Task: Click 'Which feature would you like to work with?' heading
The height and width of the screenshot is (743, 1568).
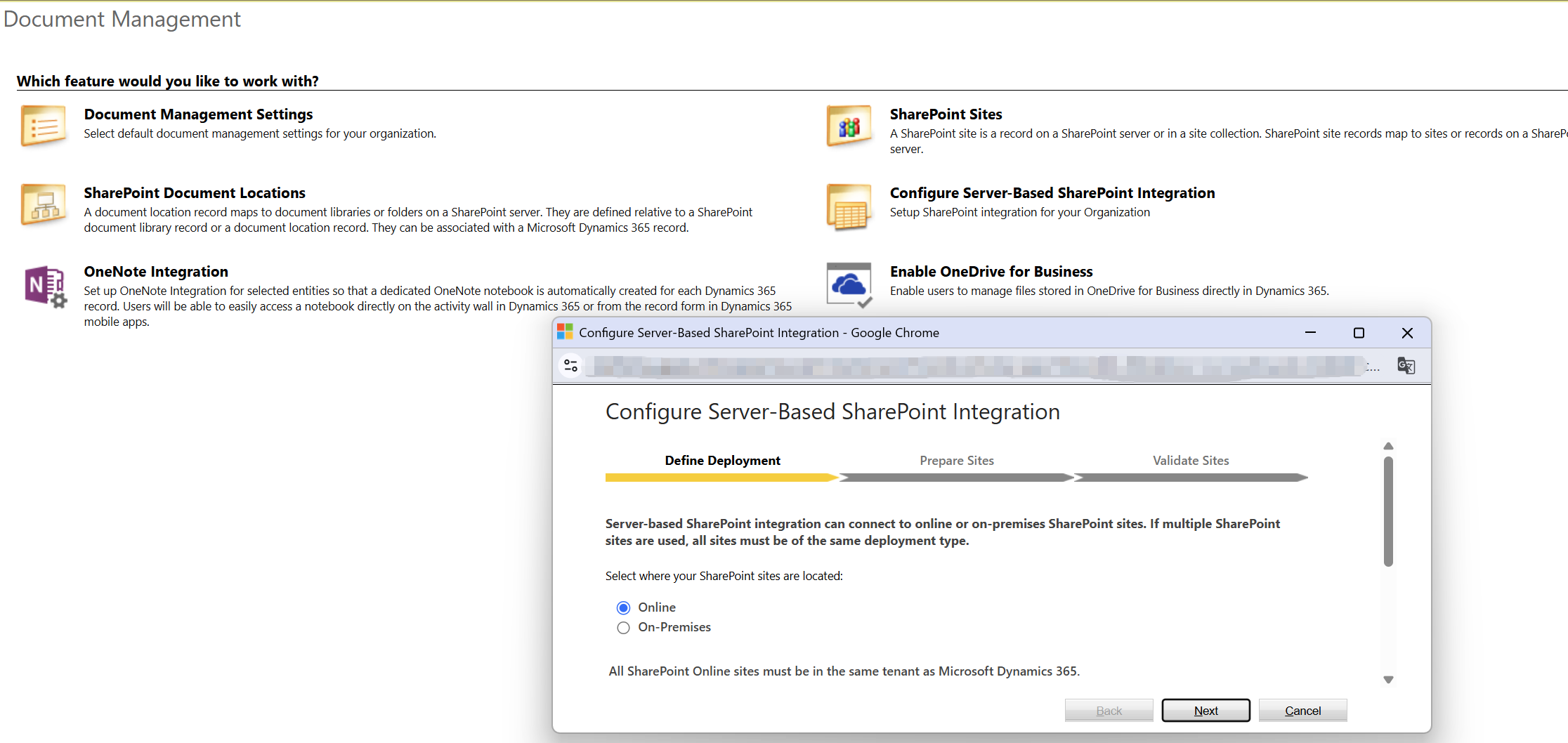Action: pyautogui.click(x=168, y=81)
